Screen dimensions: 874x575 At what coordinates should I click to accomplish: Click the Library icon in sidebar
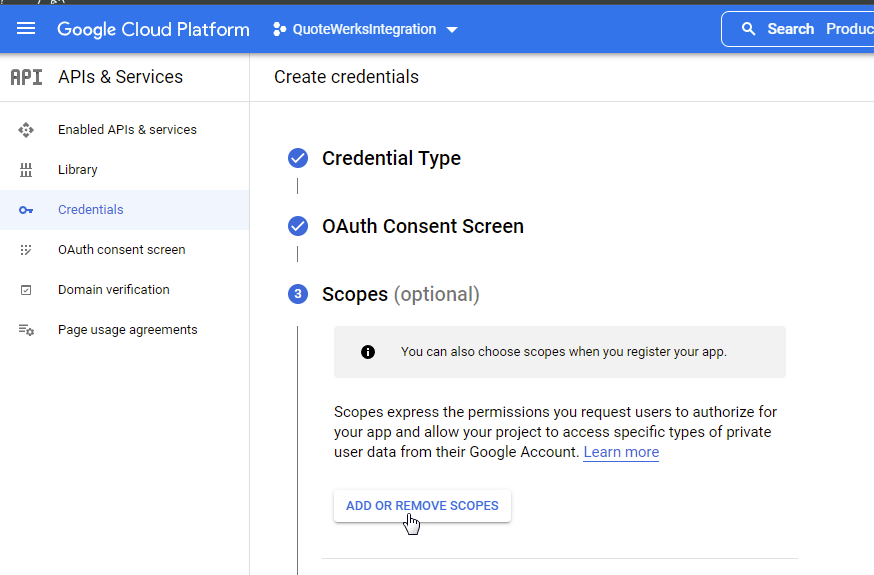tap(26, 170)
